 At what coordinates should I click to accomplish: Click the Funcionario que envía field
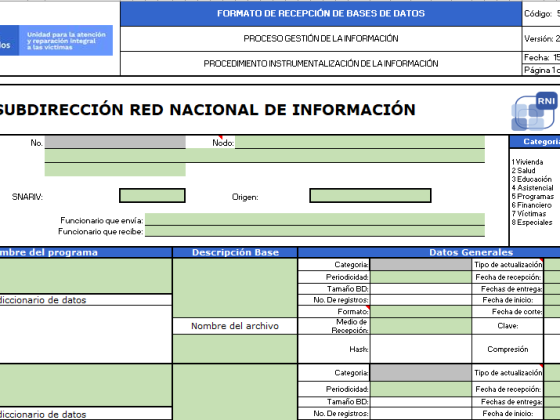(x=315, y=219)
